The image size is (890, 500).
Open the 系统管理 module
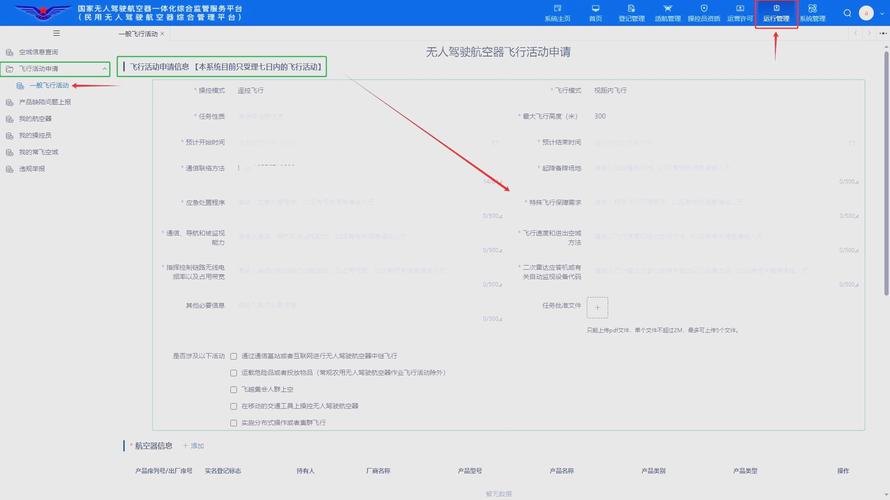click(x=812, y=13)
